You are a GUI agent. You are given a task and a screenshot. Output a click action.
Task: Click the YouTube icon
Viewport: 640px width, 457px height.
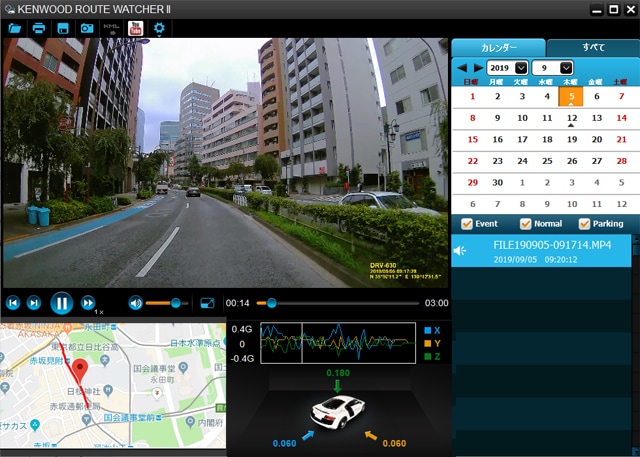135,28
